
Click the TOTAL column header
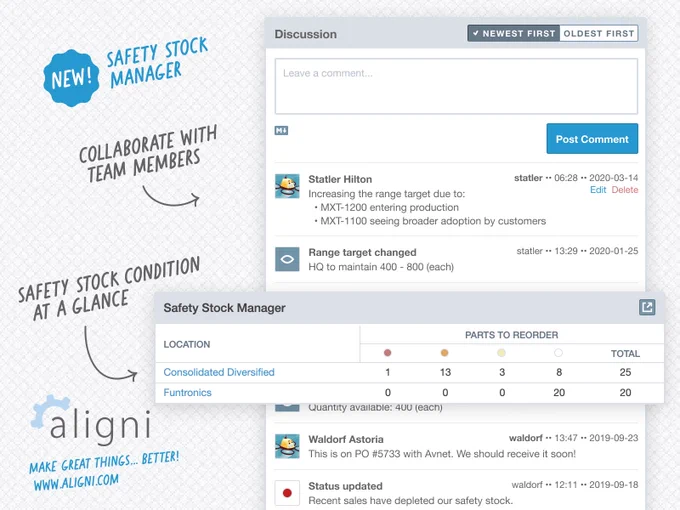pyautogui.click(x=625, y=353)
